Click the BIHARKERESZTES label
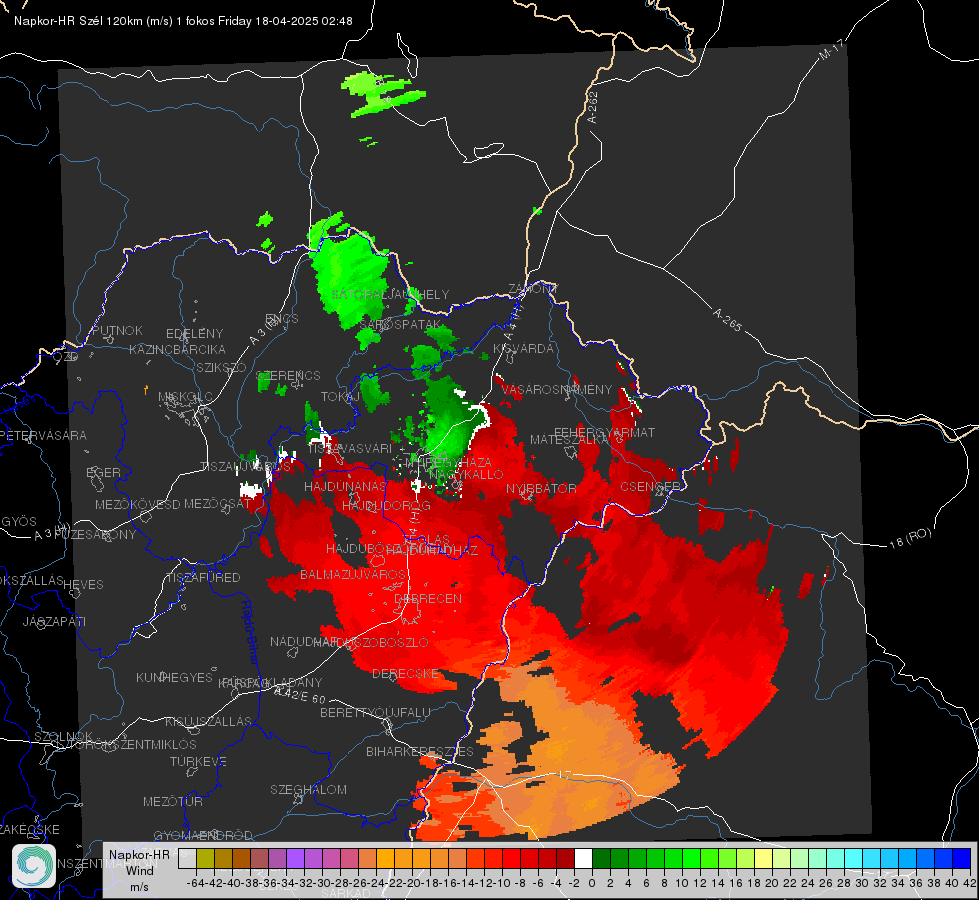The width and height of the screenshot is (979, 900). pyautogui.click(x=420, y=751)
